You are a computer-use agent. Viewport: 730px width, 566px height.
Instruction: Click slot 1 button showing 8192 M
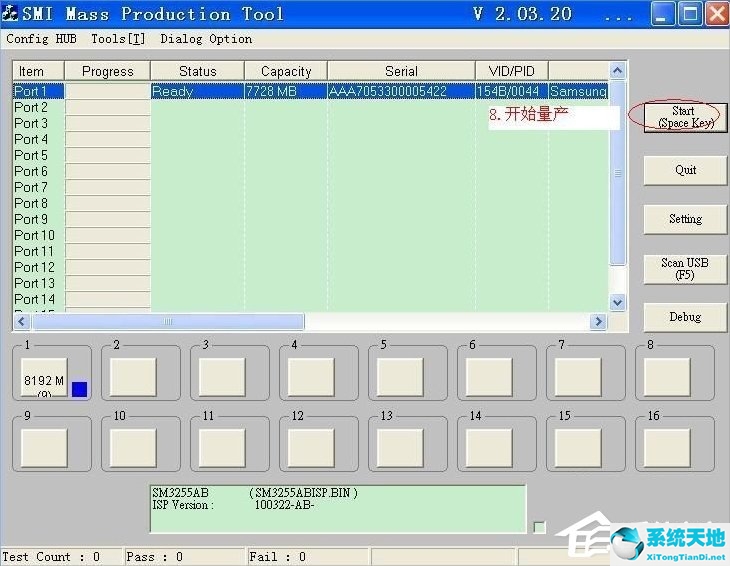pos(44,377)
